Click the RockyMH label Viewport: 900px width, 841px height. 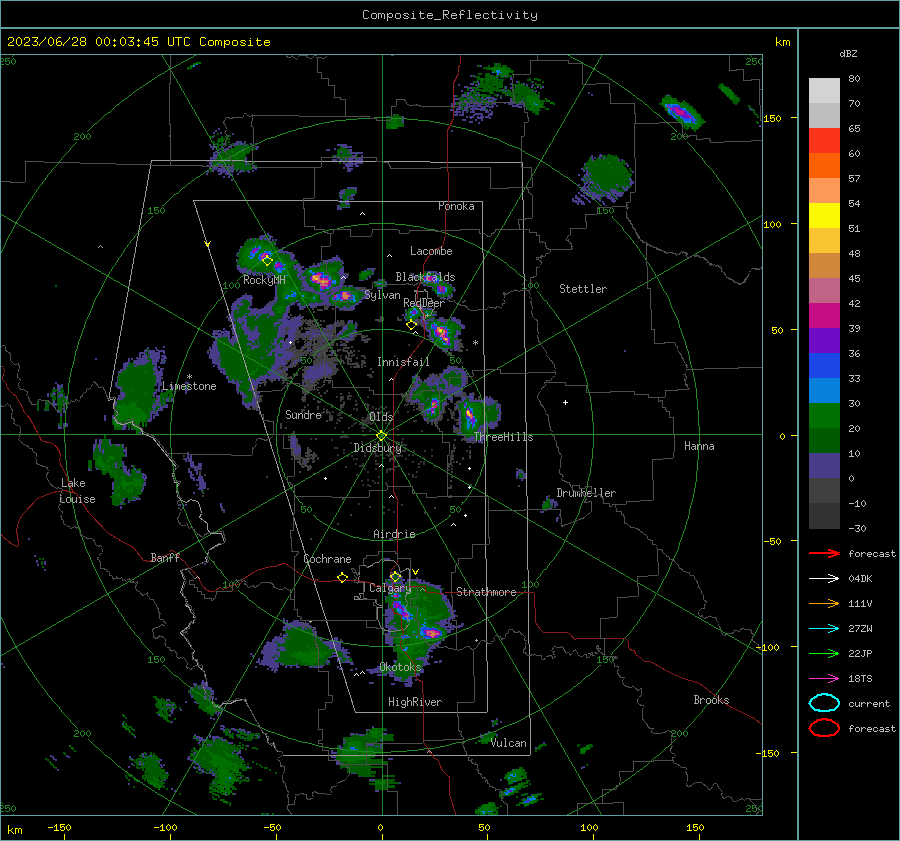point(264,280)
